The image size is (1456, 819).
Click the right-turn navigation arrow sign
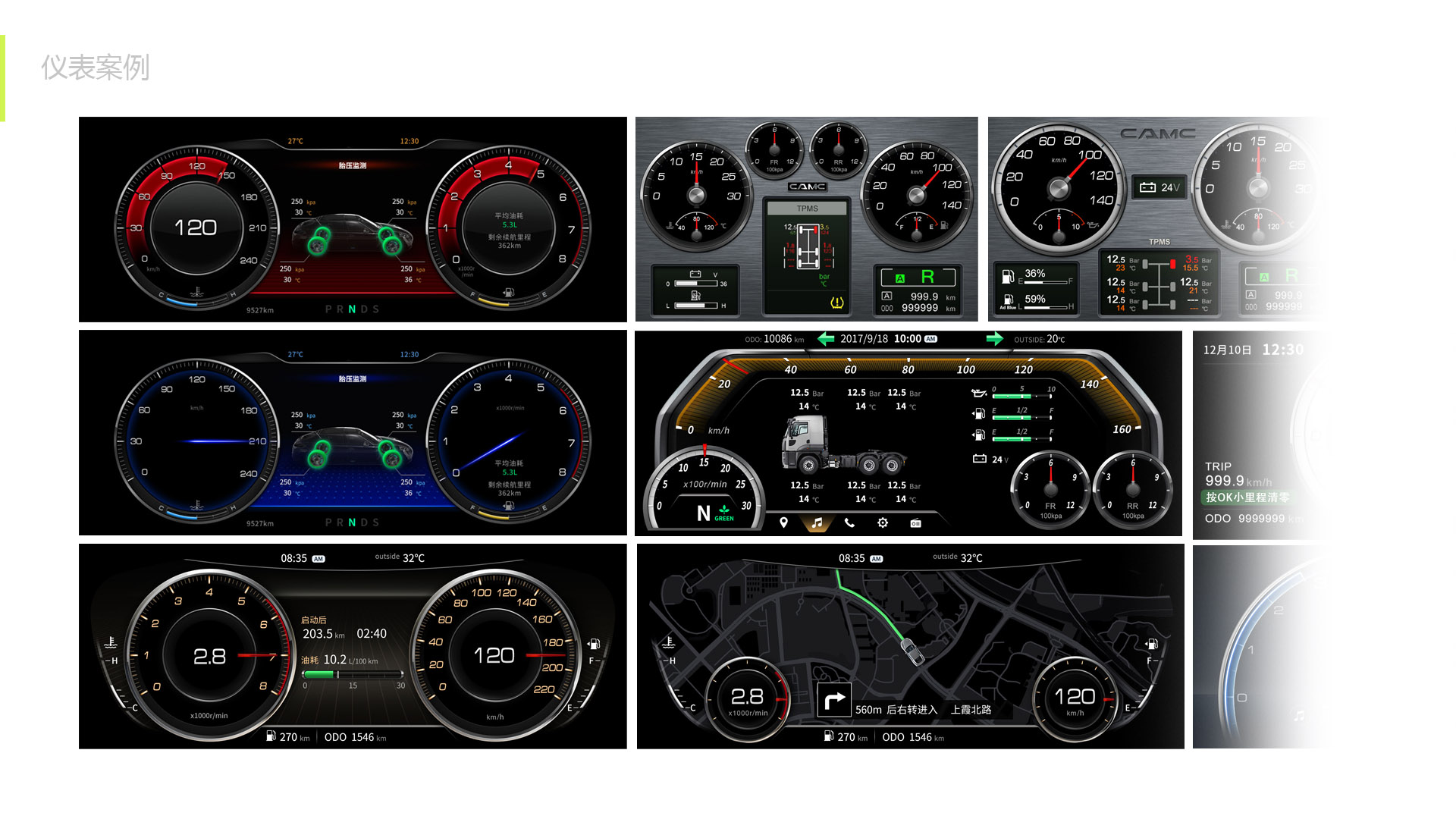click(x=833, y=701)
